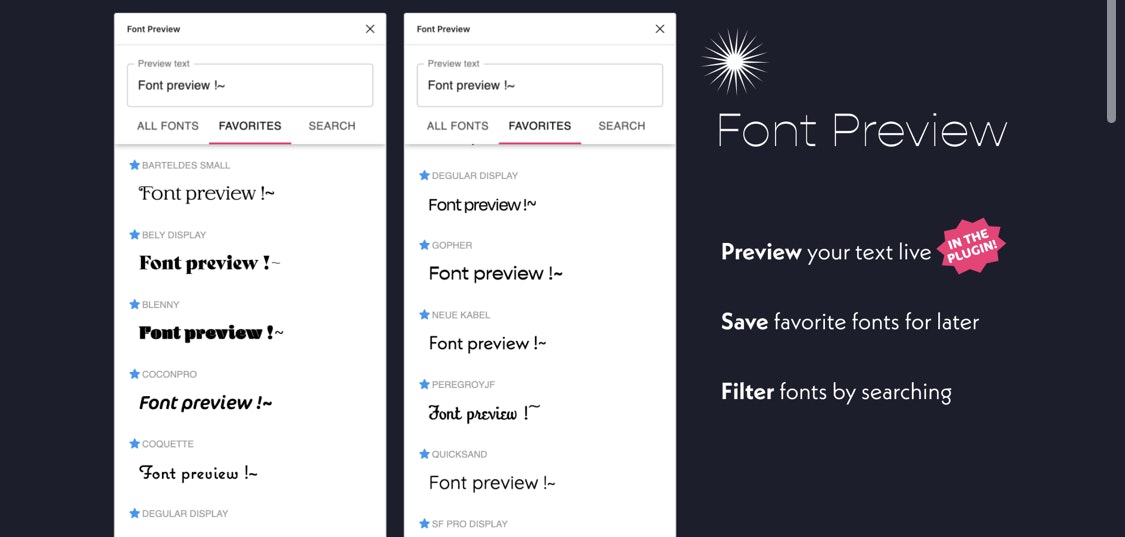Viewport: 1125px width, 537px height.
Task: Focus the right panel Preview text field
Action: click(x=540, y=85)
